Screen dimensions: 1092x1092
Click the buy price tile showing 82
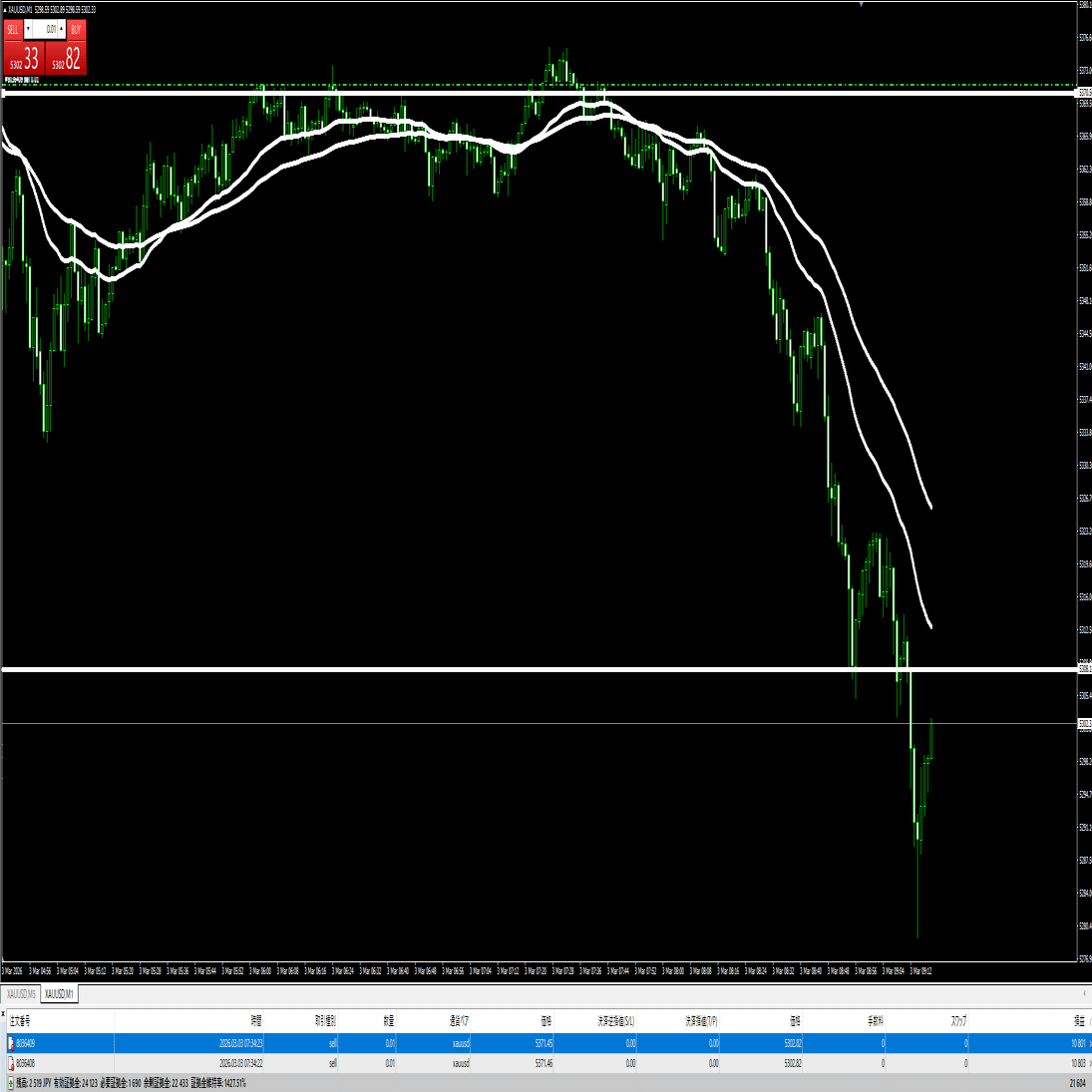point(66,58)
